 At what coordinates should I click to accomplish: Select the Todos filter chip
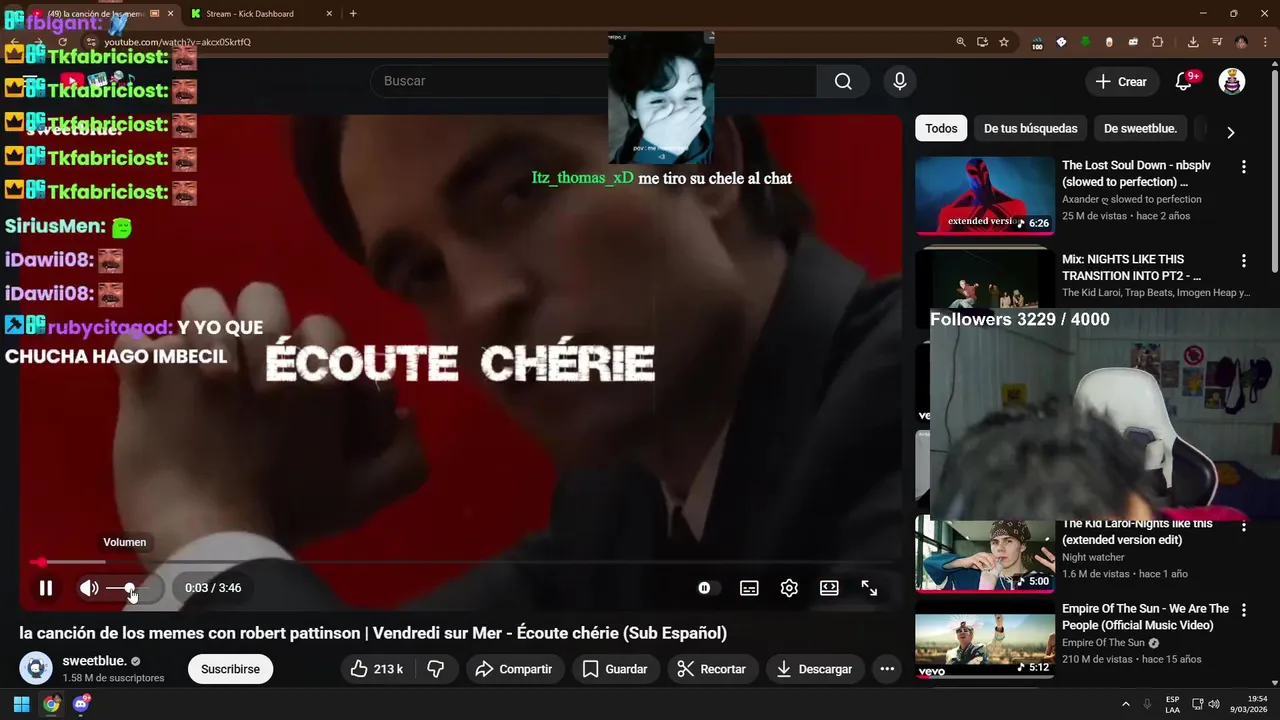pyautogui.click(x=941, y=128)
